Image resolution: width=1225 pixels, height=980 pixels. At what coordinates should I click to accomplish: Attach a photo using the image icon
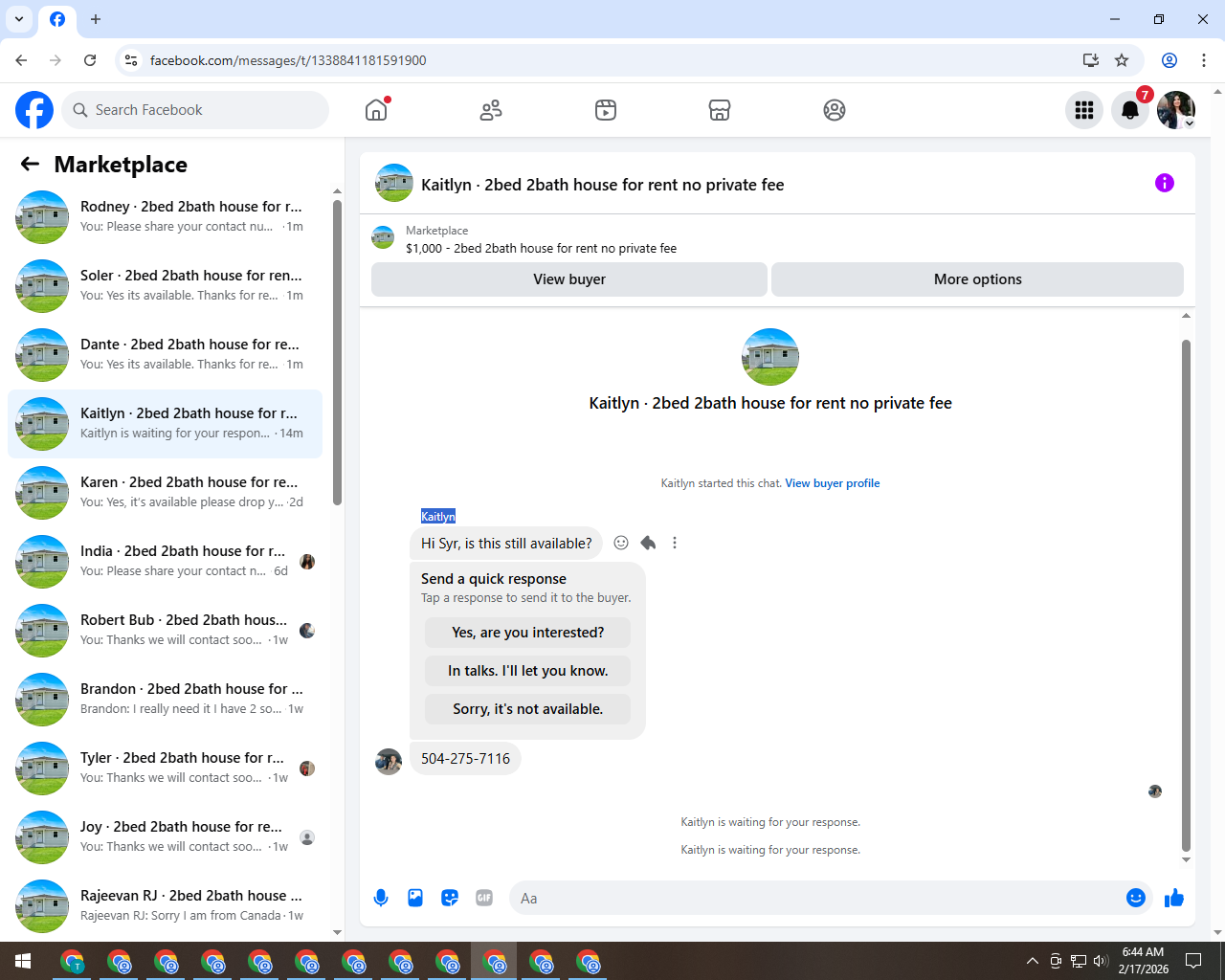415,898
